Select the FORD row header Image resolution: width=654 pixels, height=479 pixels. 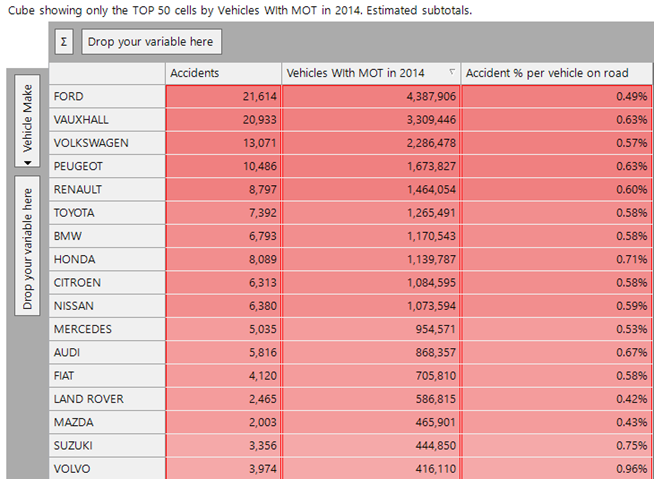(107, 96)
